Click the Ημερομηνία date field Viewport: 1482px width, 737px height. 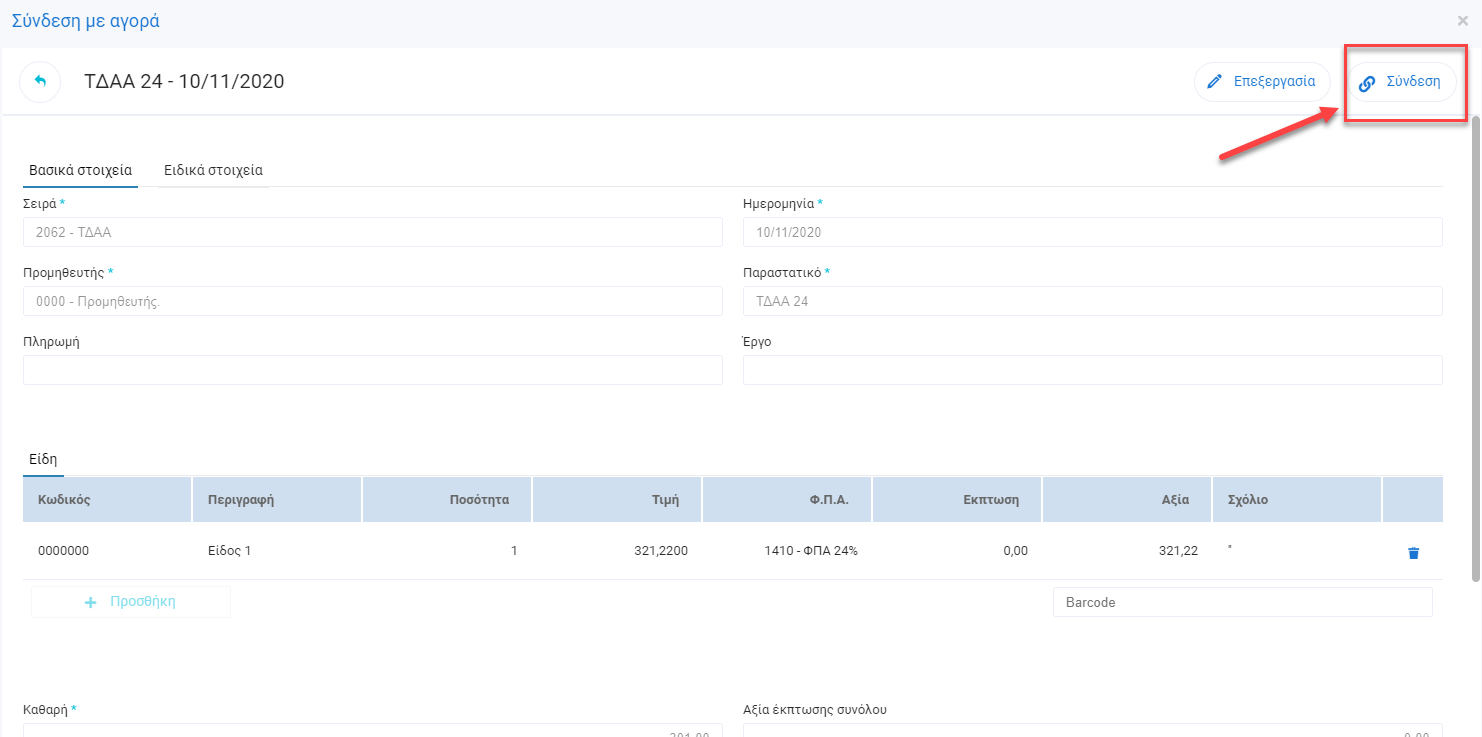tap(1092, 232)
